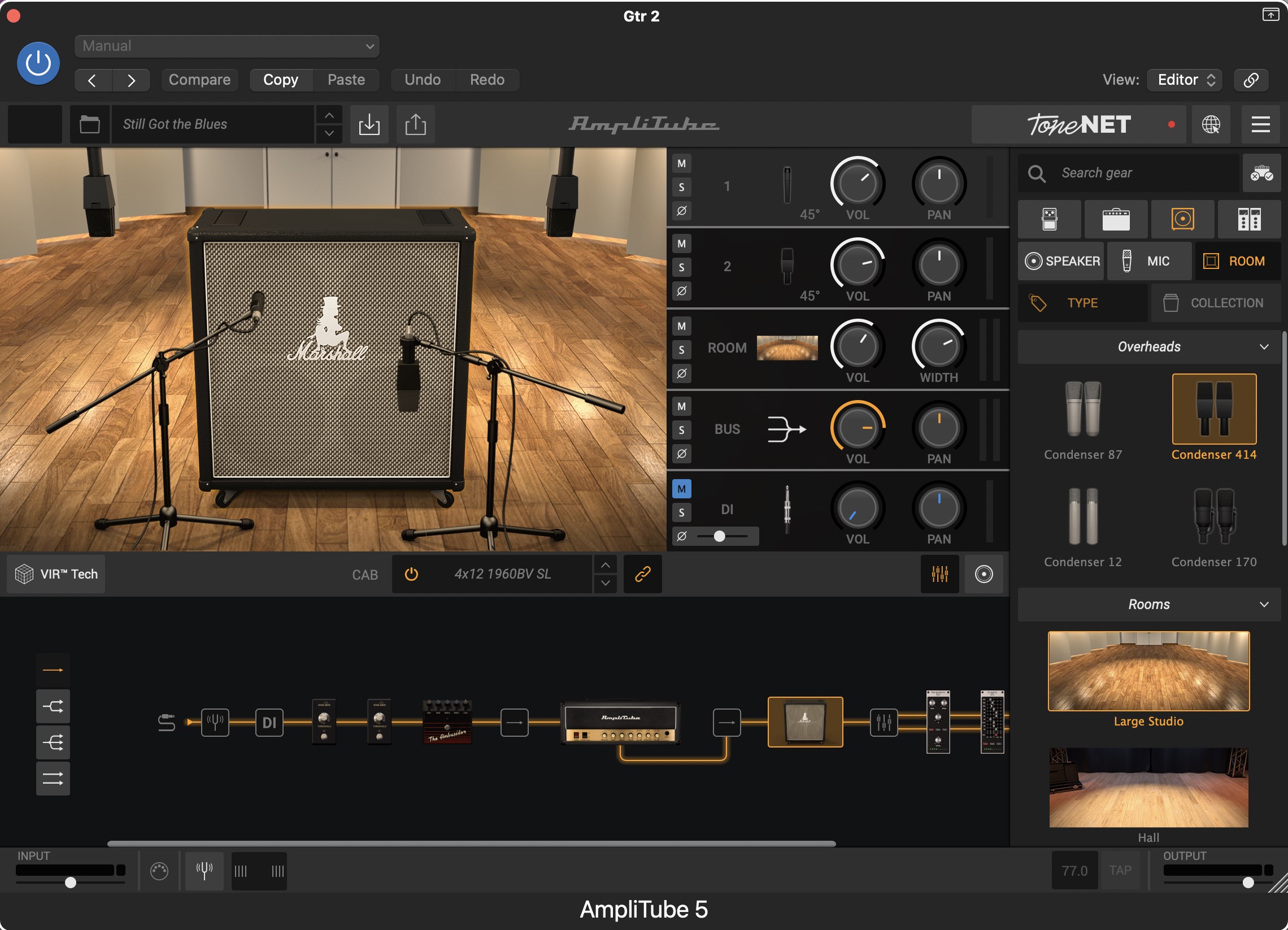Mute mic channel 2
This screenshot has height=930, width=1288.
point(681,244)
